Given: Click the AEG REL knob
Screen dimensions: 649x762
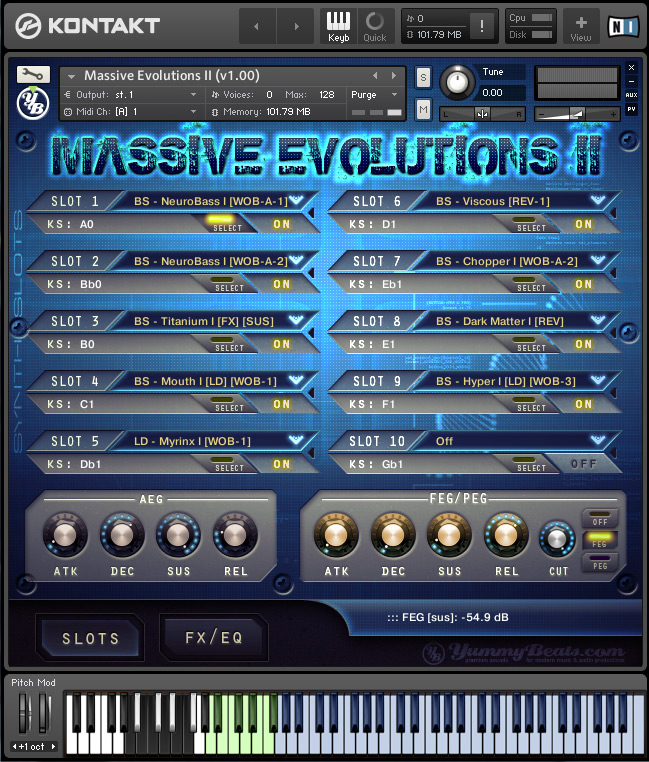Looking at the screenshot, I should (x=235, y=535).
